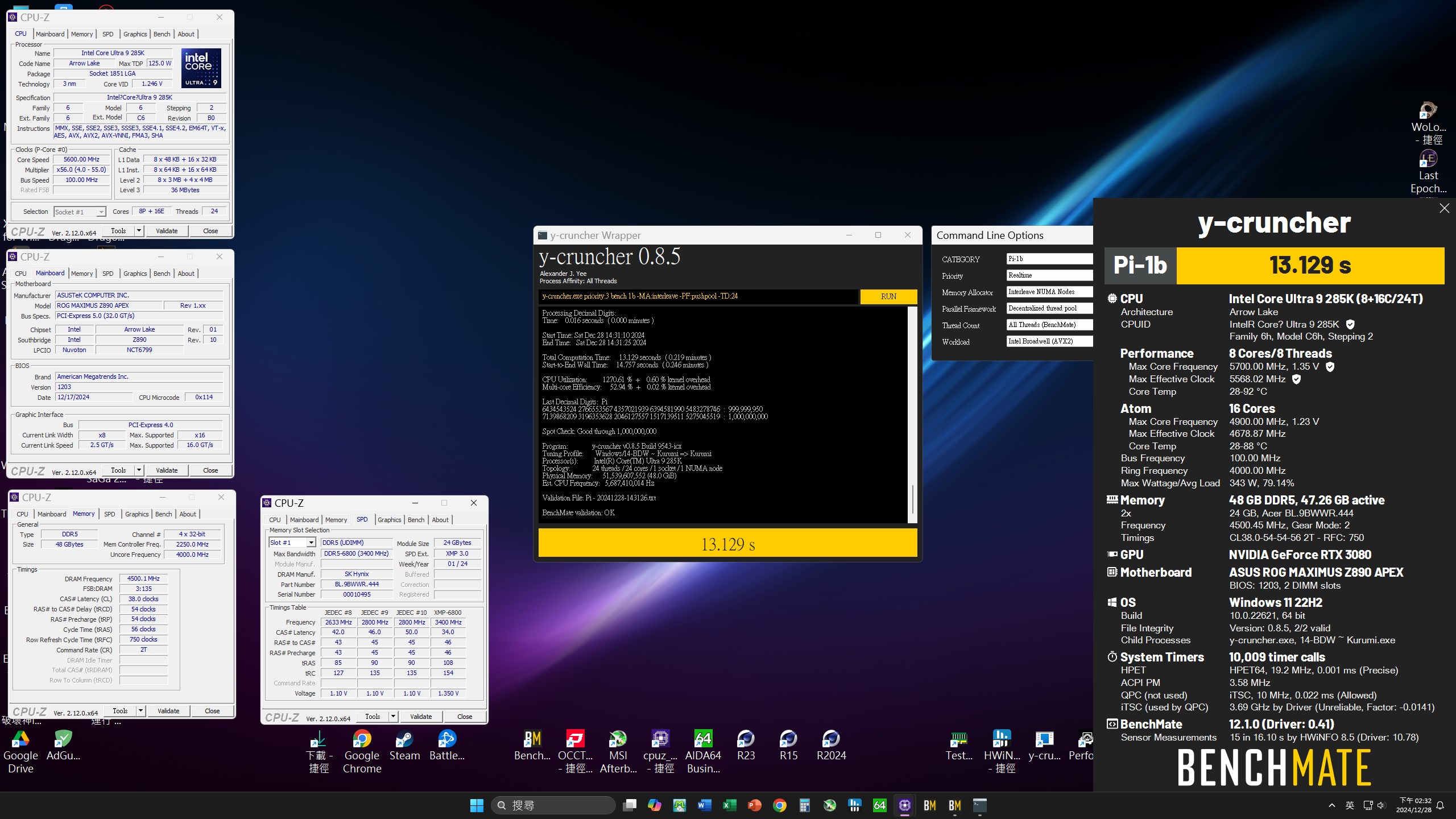
Task: Launch the Steam desktop shortcut
Action: (x=404, y=746)
